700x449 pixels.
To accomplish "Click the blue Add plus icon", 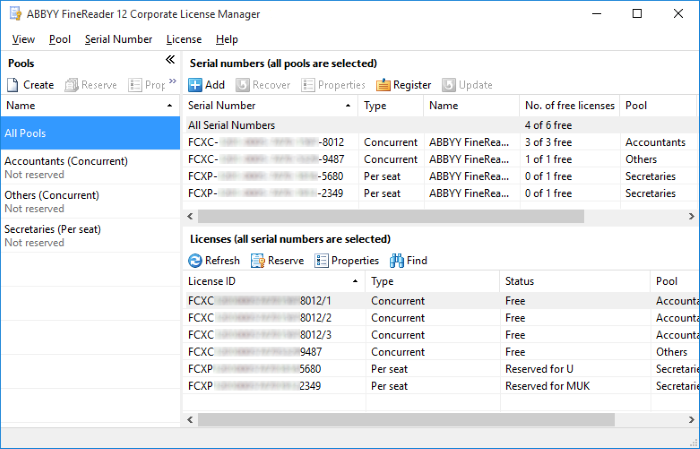I will (x=195, y=85).
